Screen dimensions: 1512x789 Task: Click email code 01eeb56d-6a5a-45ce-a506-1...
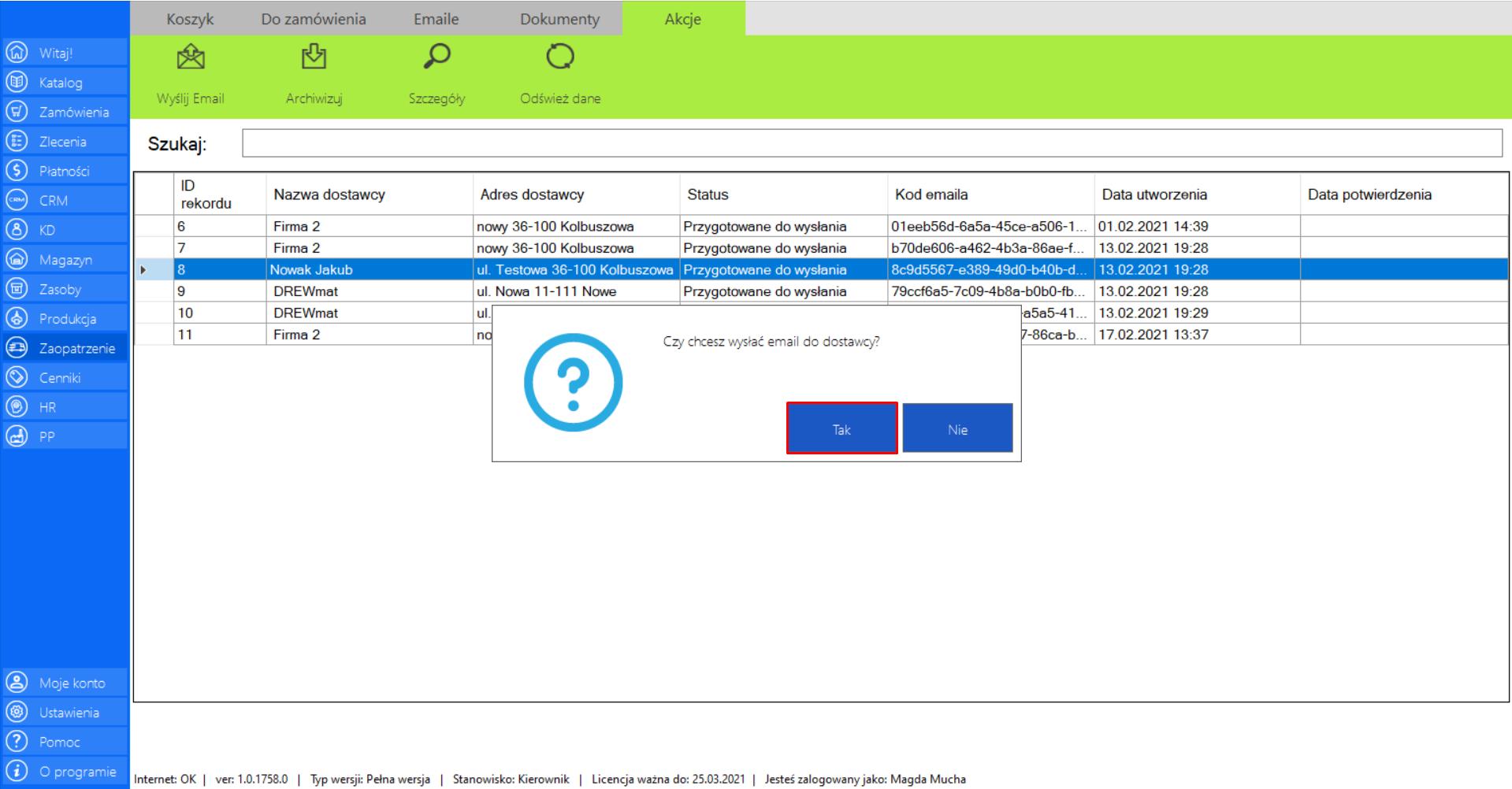[990, 226]
